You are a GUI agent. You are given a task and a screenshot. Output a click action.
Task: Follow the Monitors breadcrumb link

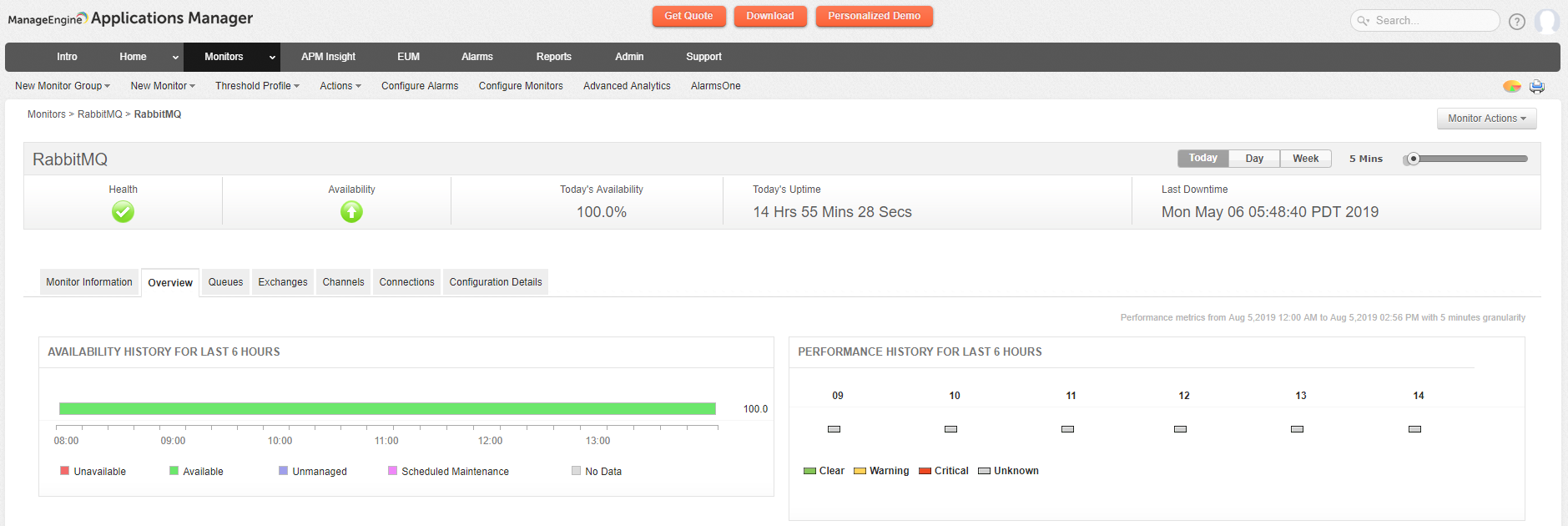click(47, 114)
